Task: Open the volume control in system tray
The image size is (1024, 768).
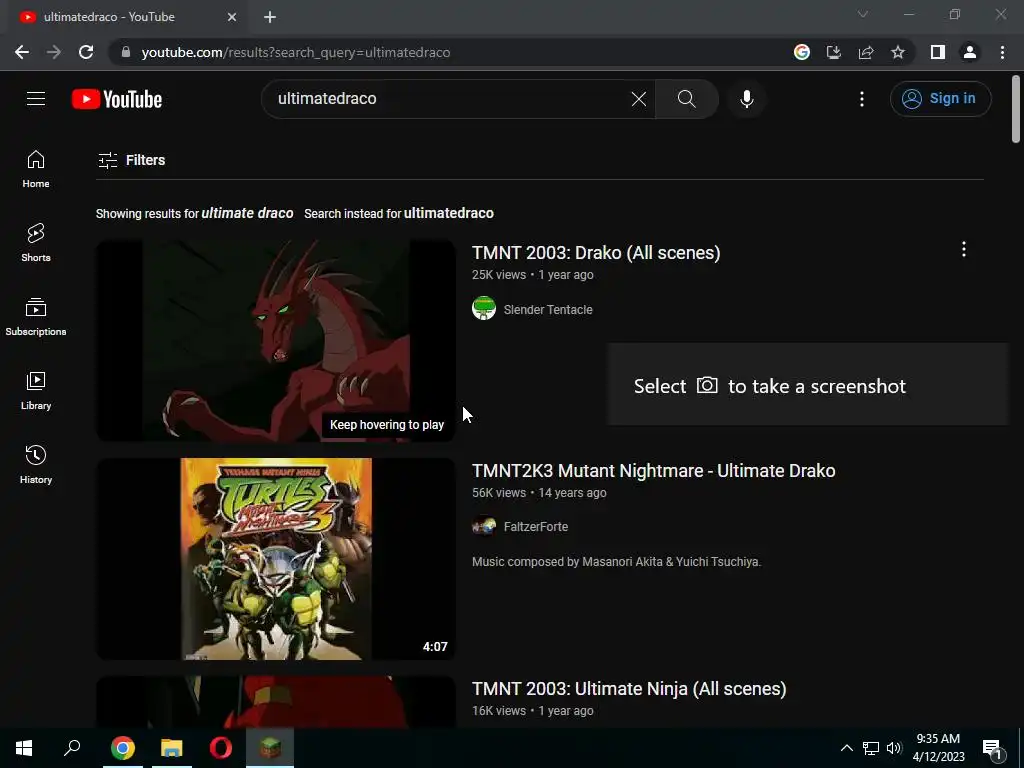Action: click(x=894, y=748)
